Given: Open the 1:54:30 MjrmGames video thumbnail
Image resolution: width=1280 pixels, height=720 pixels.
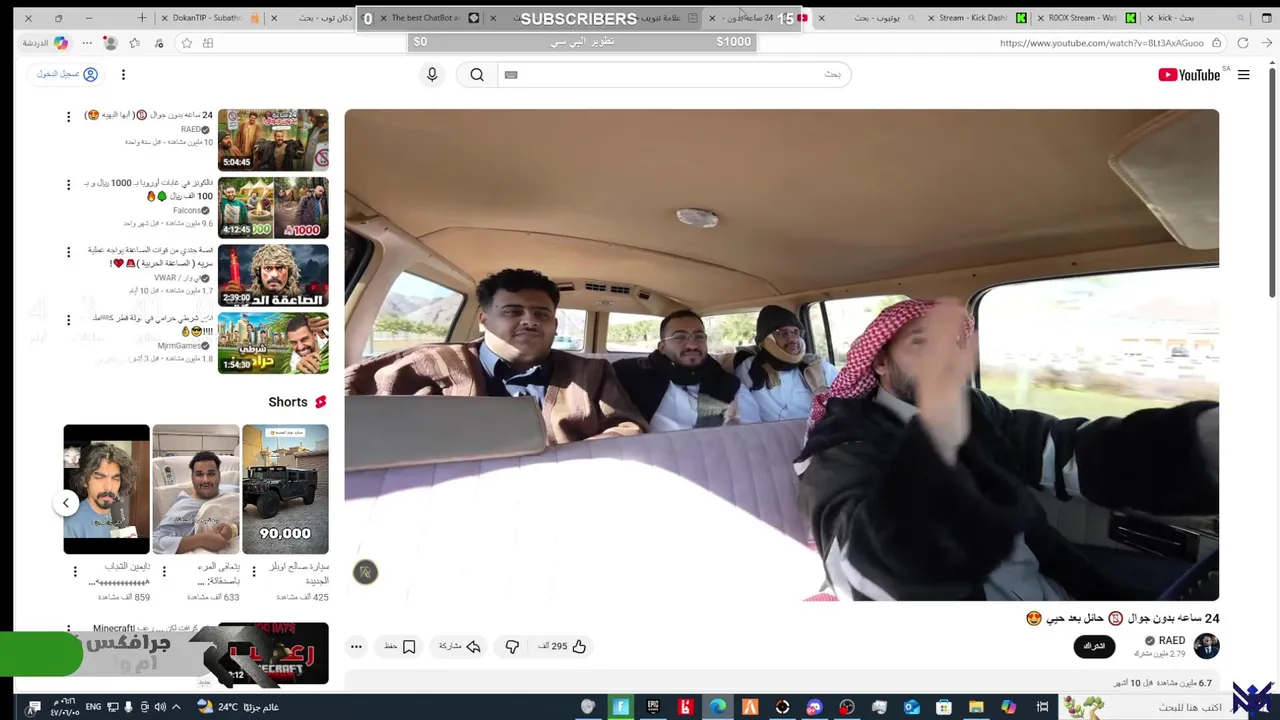Looking at the screenshot, I should [273, 343].
